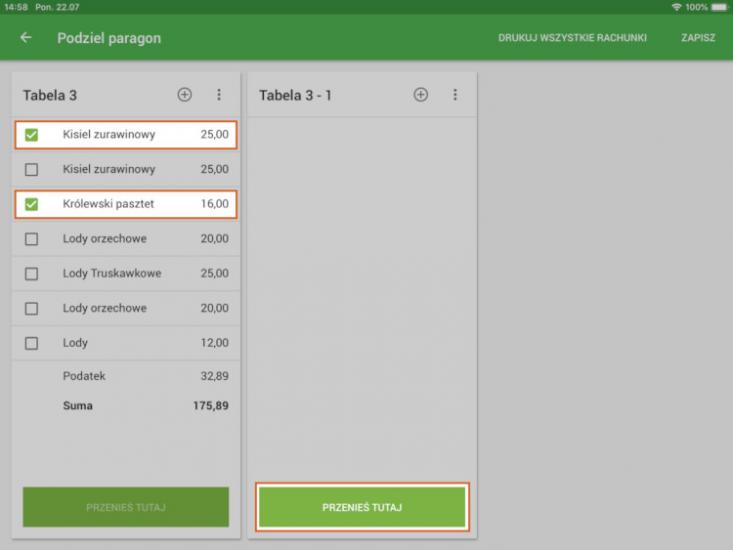The width and height of the screenshot is (733, 550).
Task: Open the three-dot menu for Tabela 3
Action: pos(219,95)
